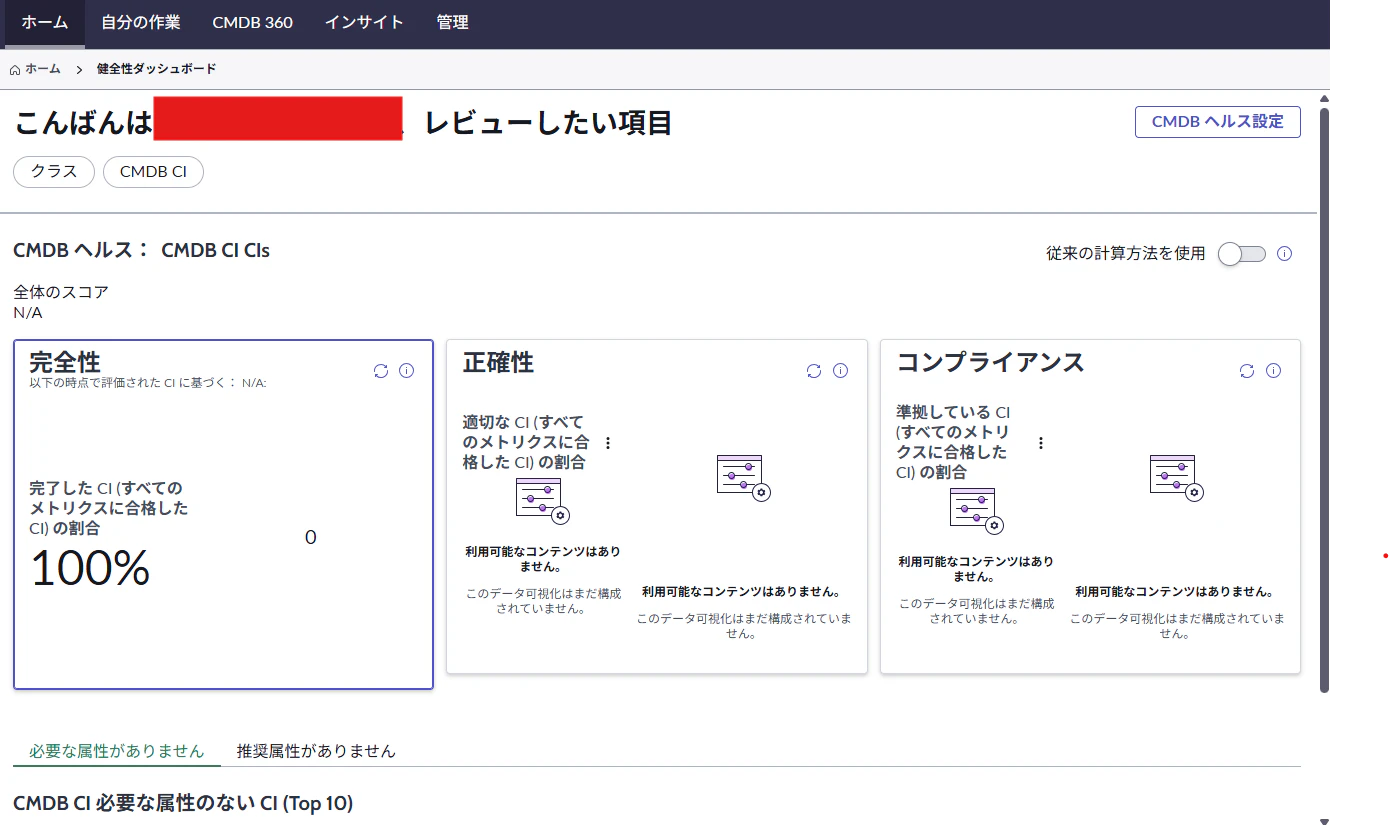This screenshot has width=1389, height=825.
Task: Click the 準拠している CI の割合 label
Action: click(x=953, y=442)
